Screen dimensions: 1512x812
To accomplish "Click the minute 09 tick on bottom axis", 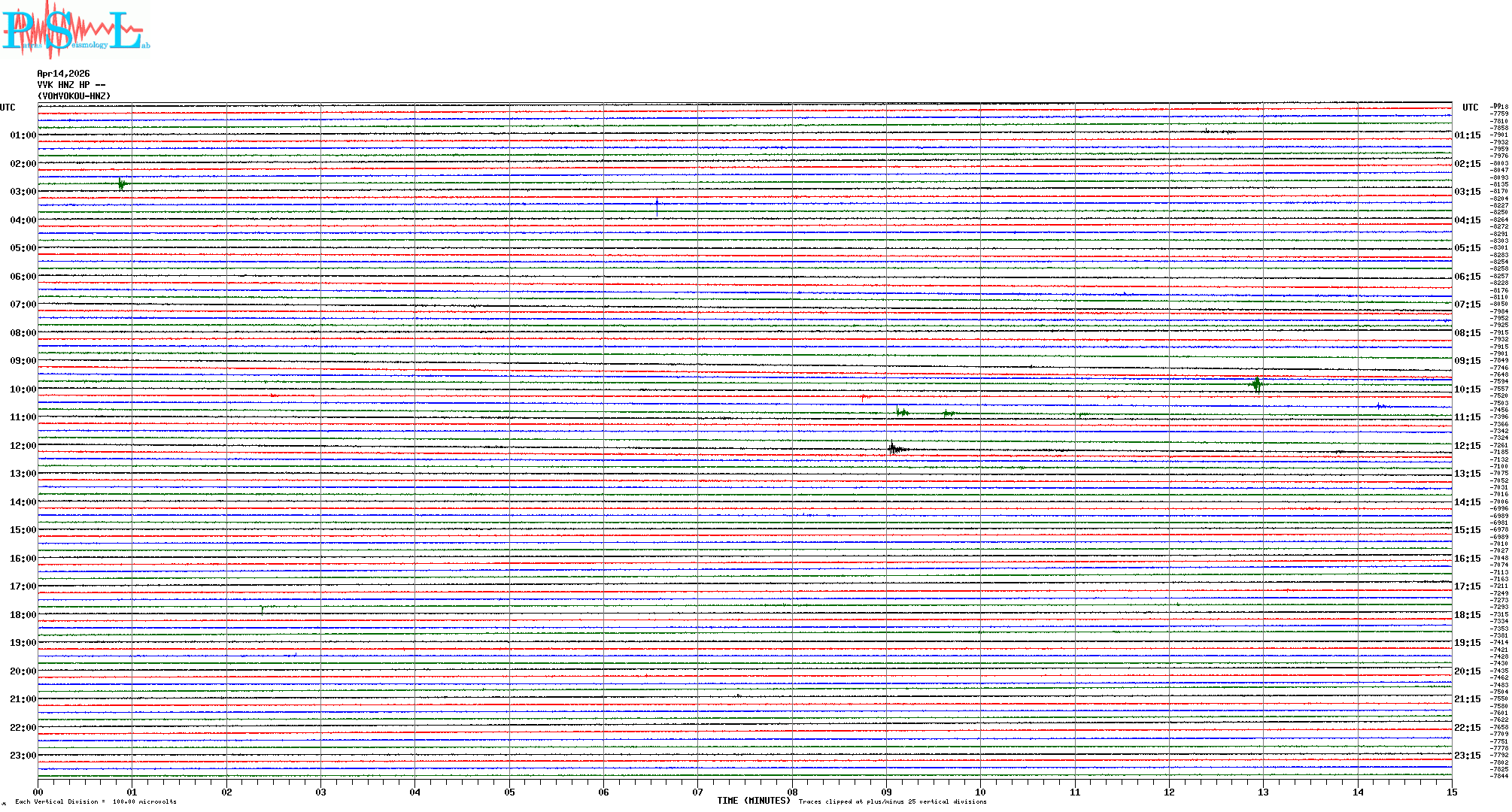I will click(886, 792).
